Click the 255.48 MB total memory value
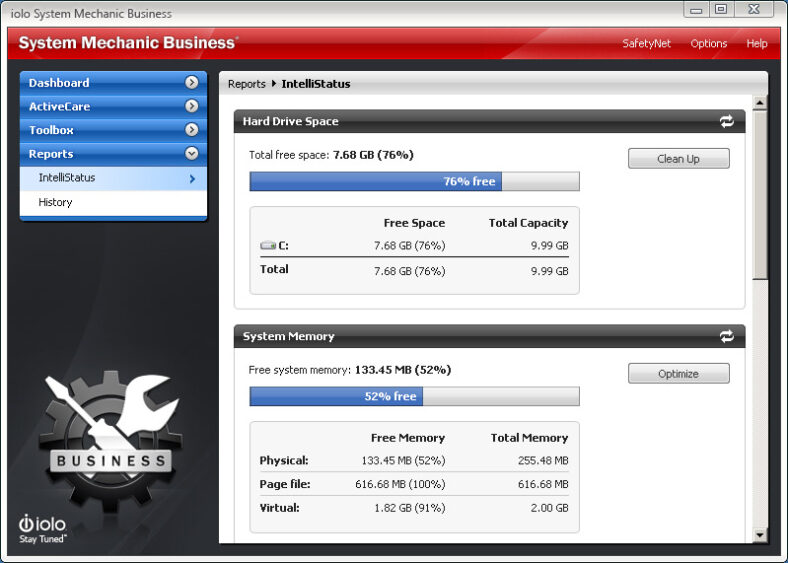788x563 pixels. [543, 460]
